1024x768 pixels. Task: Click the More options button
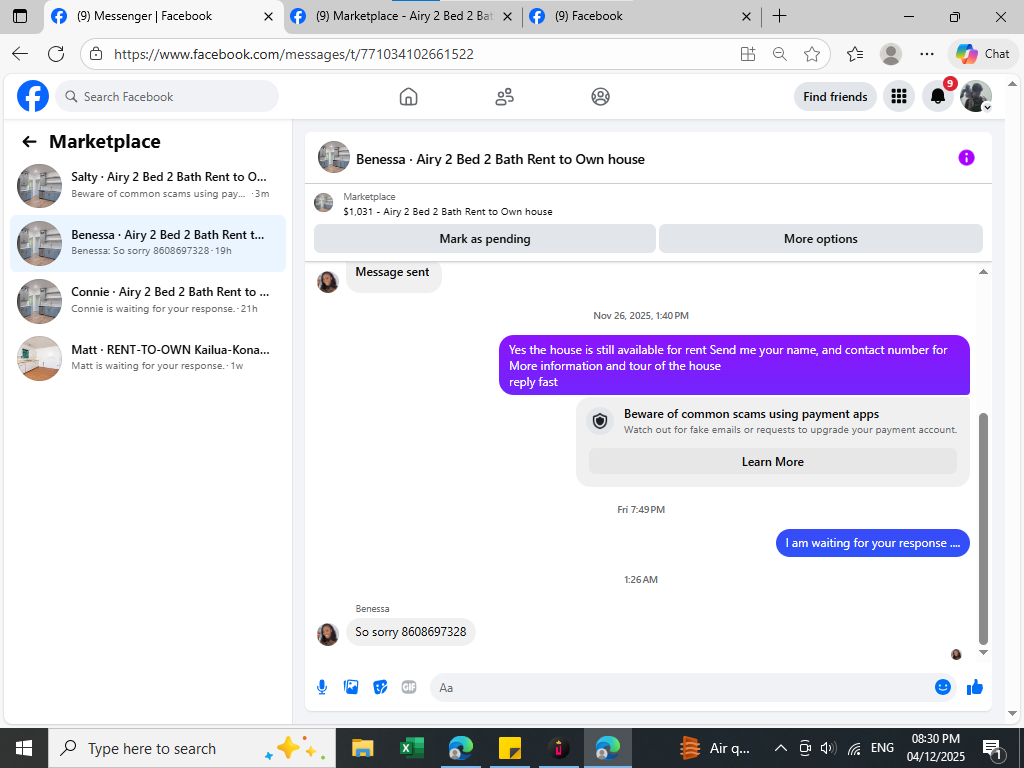click(820, 238)
